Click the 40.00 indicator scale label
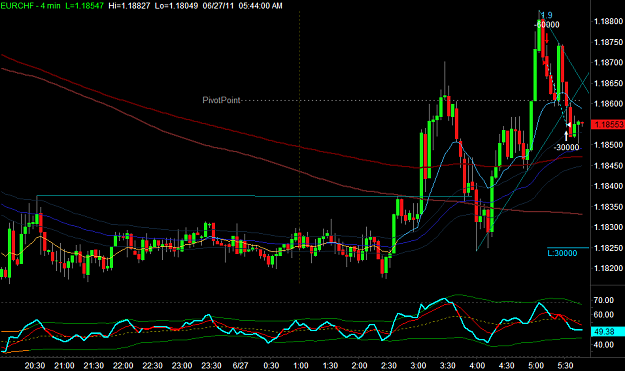625x371 pixels. (603, 345)
